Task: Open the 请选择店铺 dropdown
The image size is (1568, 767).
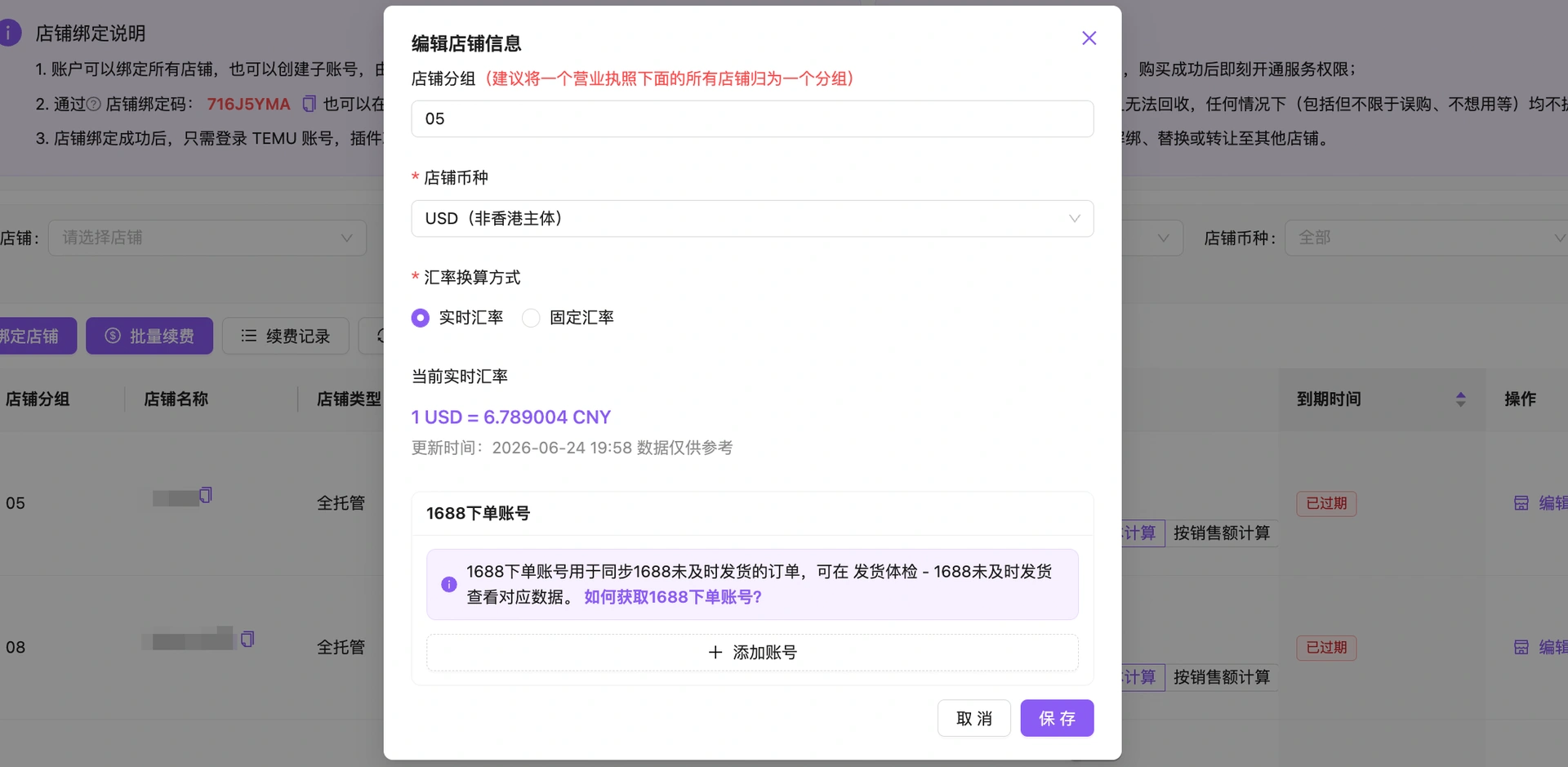Action: [207, 238]
